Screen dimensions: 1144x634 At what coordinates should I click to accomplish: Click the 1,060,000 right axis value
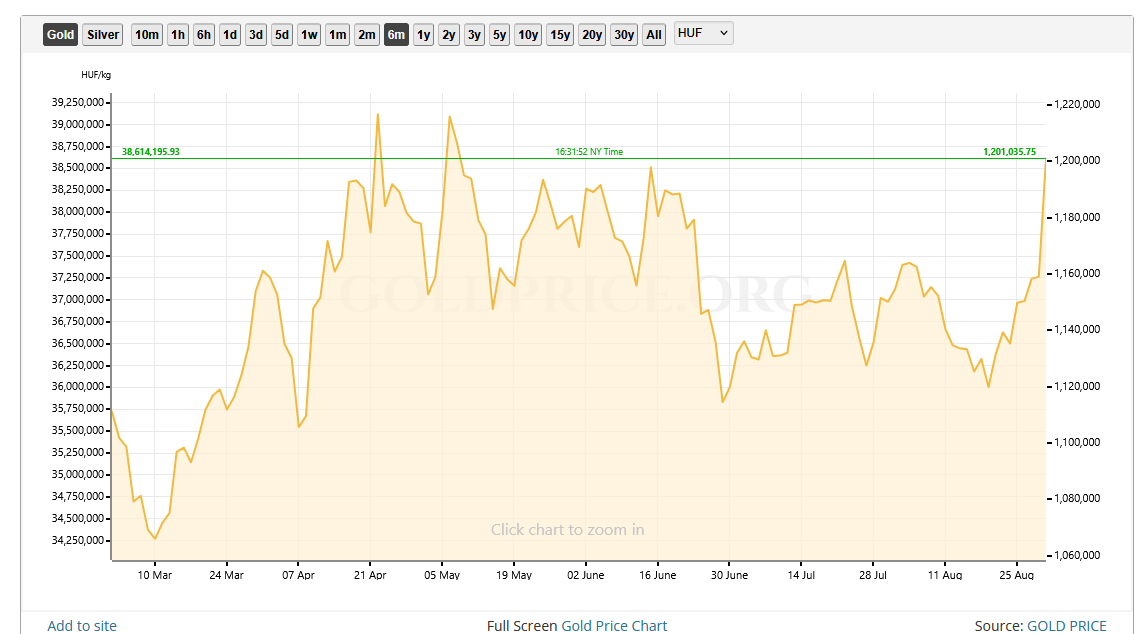coord(1077,554)
